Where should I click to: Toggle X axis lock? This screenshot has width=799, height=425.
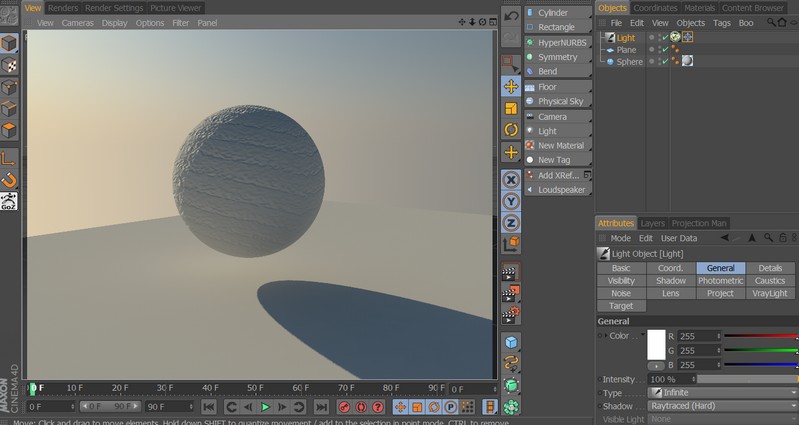(511, 180)
